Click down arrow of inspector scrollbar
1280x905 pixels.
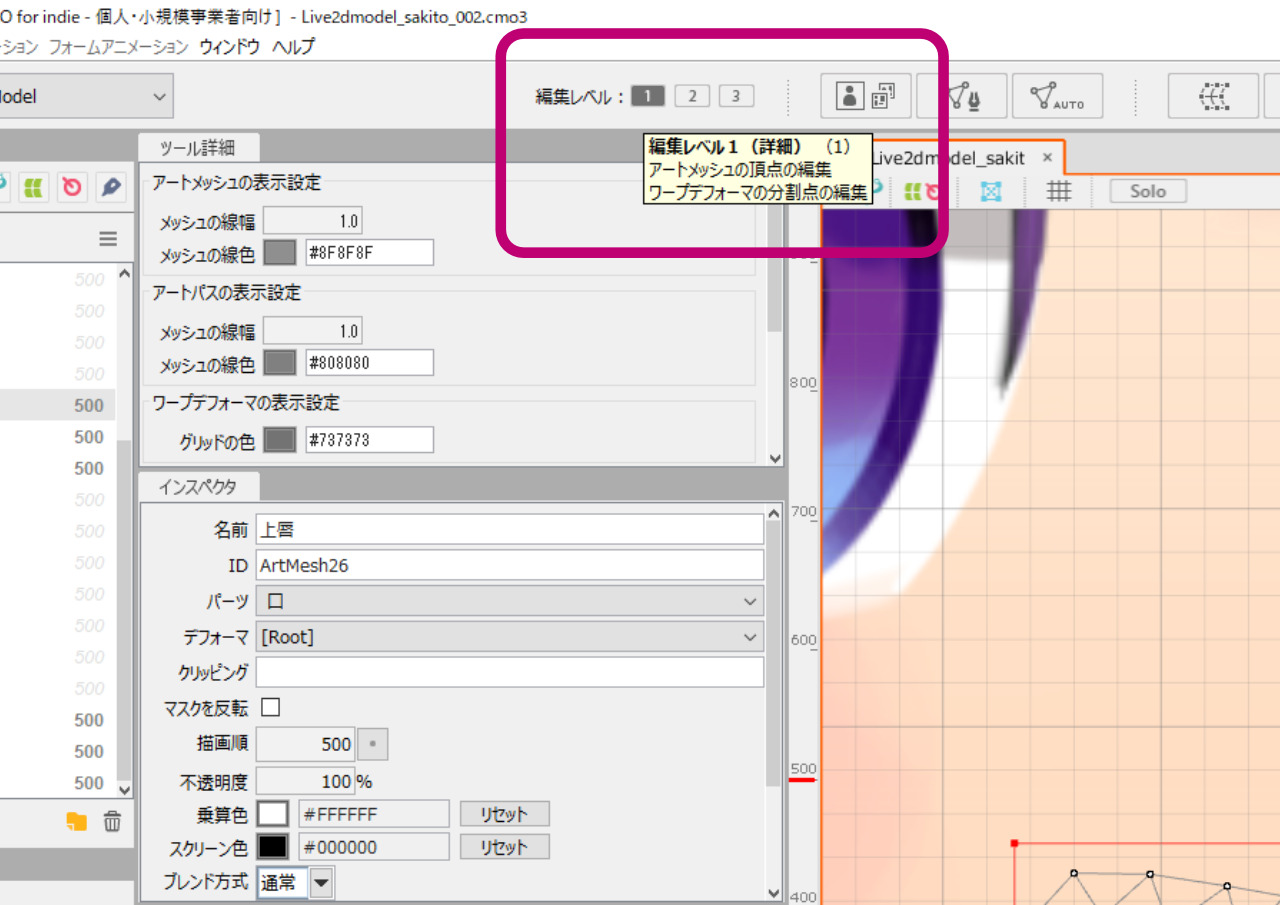(774, 893)
